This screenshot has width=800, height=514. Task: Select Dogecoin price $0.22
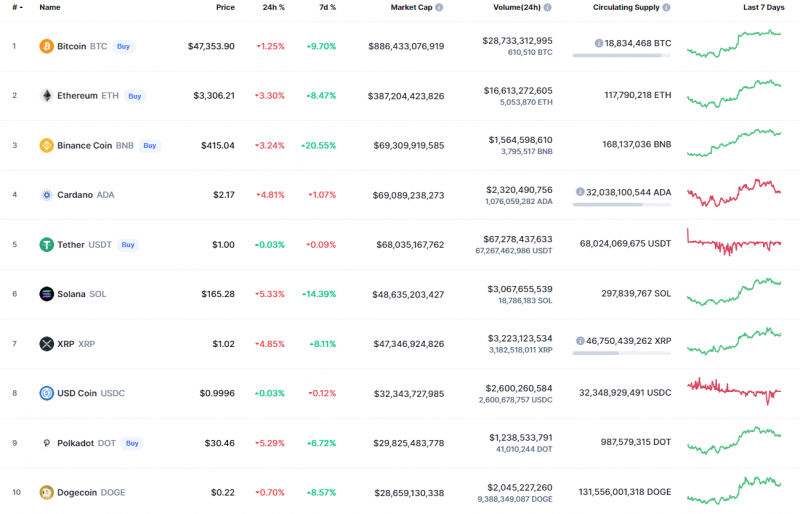pyautogui.click(x=223, y=493)
